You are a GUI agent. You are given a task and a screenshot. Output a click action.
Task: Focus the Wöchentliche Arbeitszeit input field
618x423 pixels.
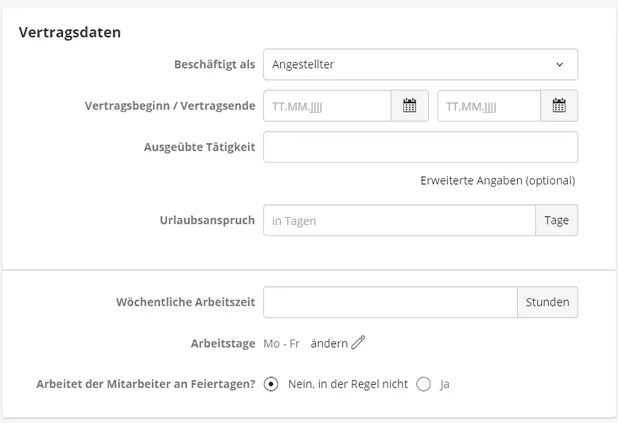coord(389,302)
